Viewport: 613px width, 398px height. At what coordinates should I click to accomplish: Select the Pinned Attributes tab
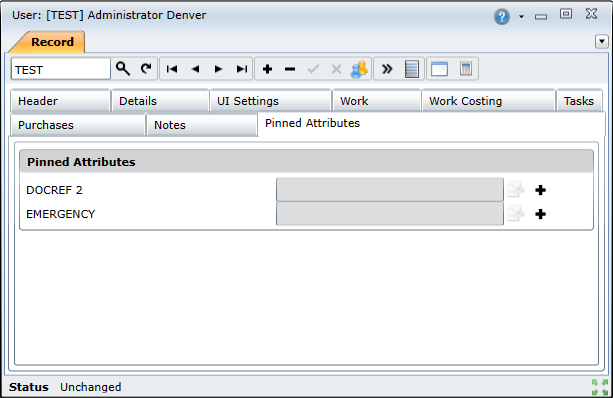tap(431, 124)
